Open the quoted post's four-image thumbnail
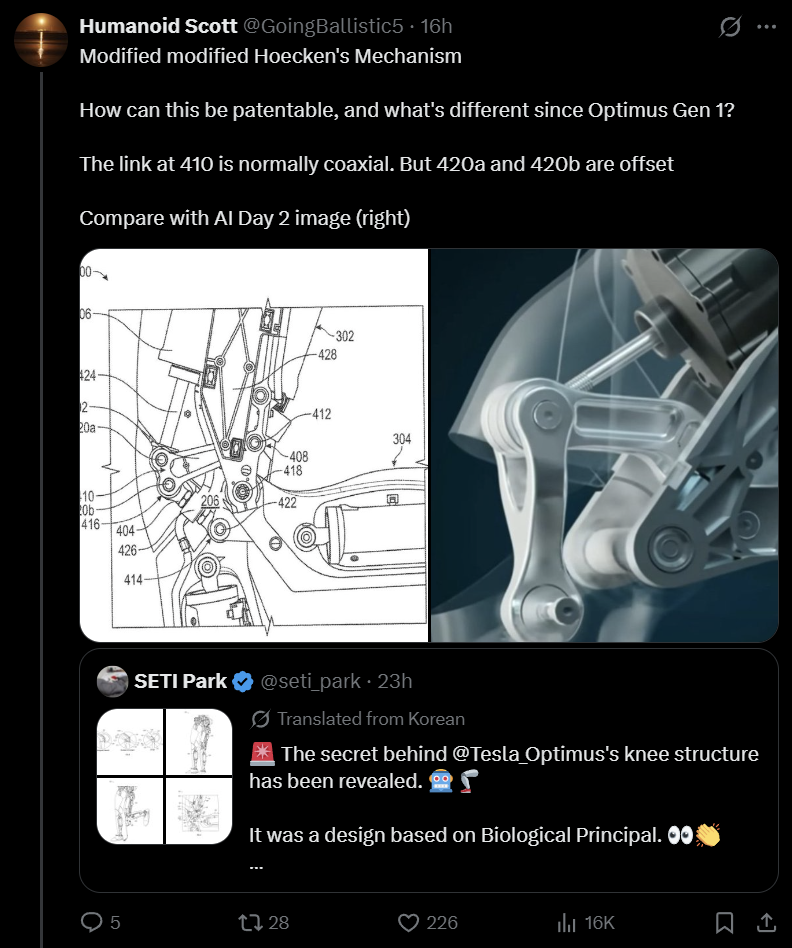 pyautogui.click(x=165, y=776)
